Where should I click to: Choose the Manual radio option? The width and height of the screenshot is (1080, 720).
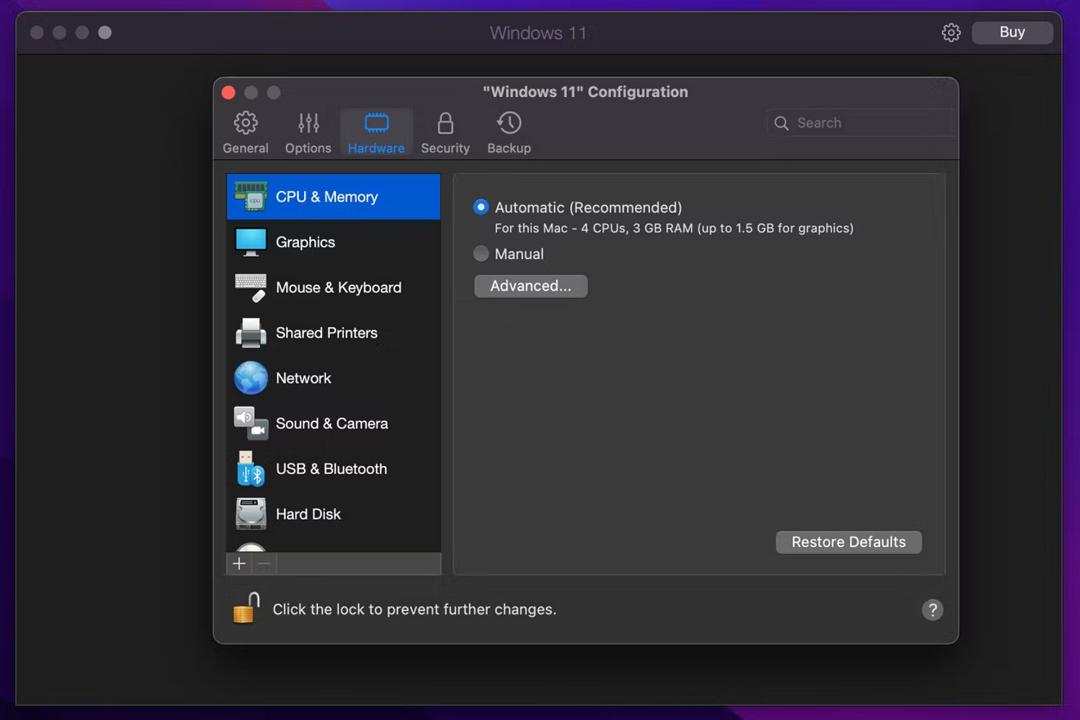(x=481, y=254)
